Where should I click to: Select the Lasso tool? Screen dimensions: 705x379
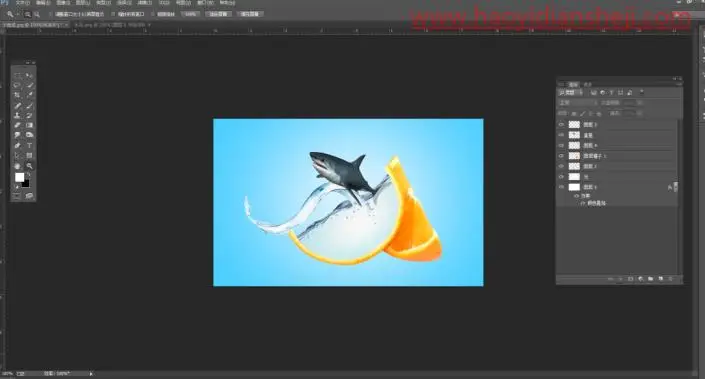click(x=18, y=85)
